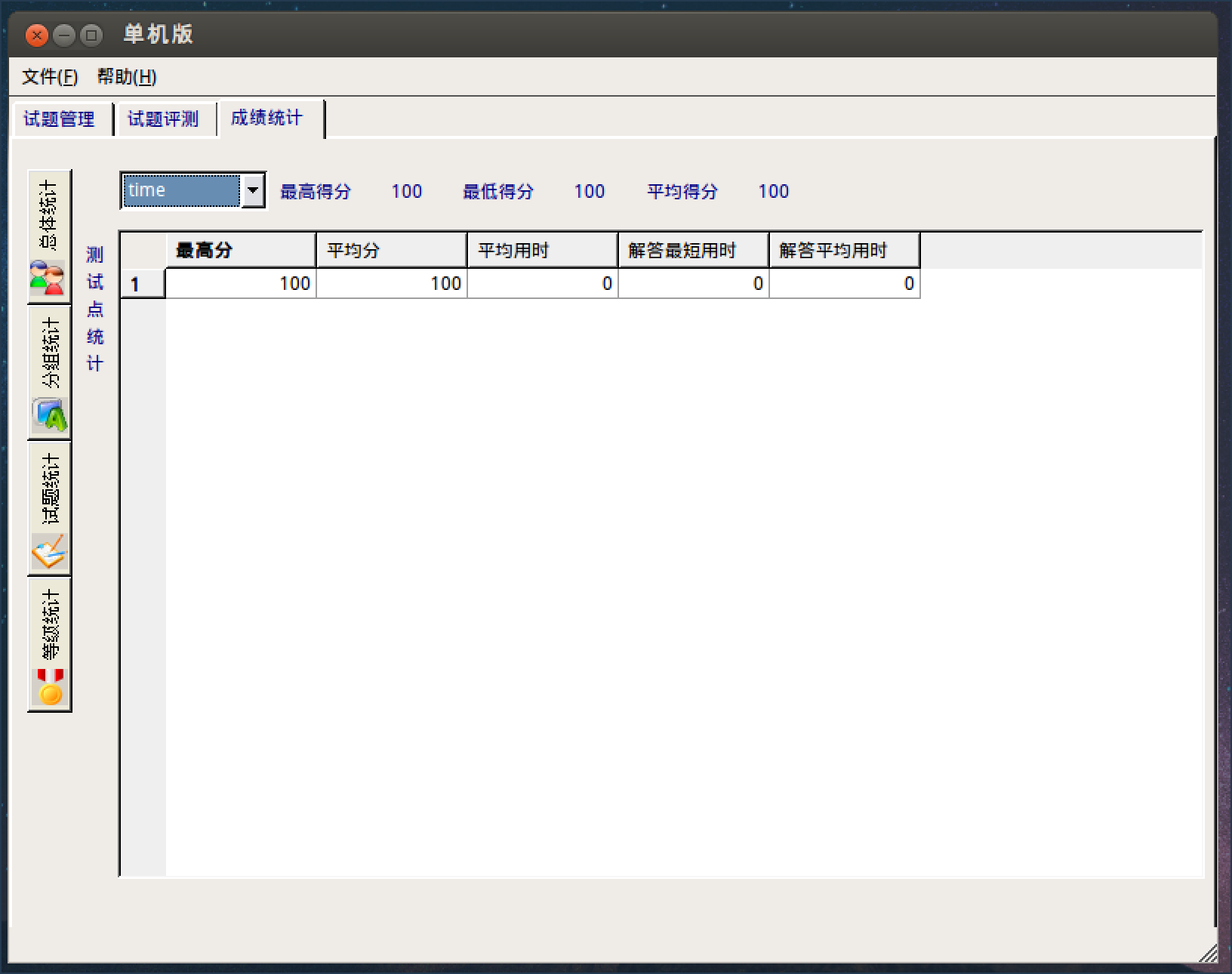Select the 成绩统计 tab
This screenshot has width=1232, height=974.
[266, 118]
